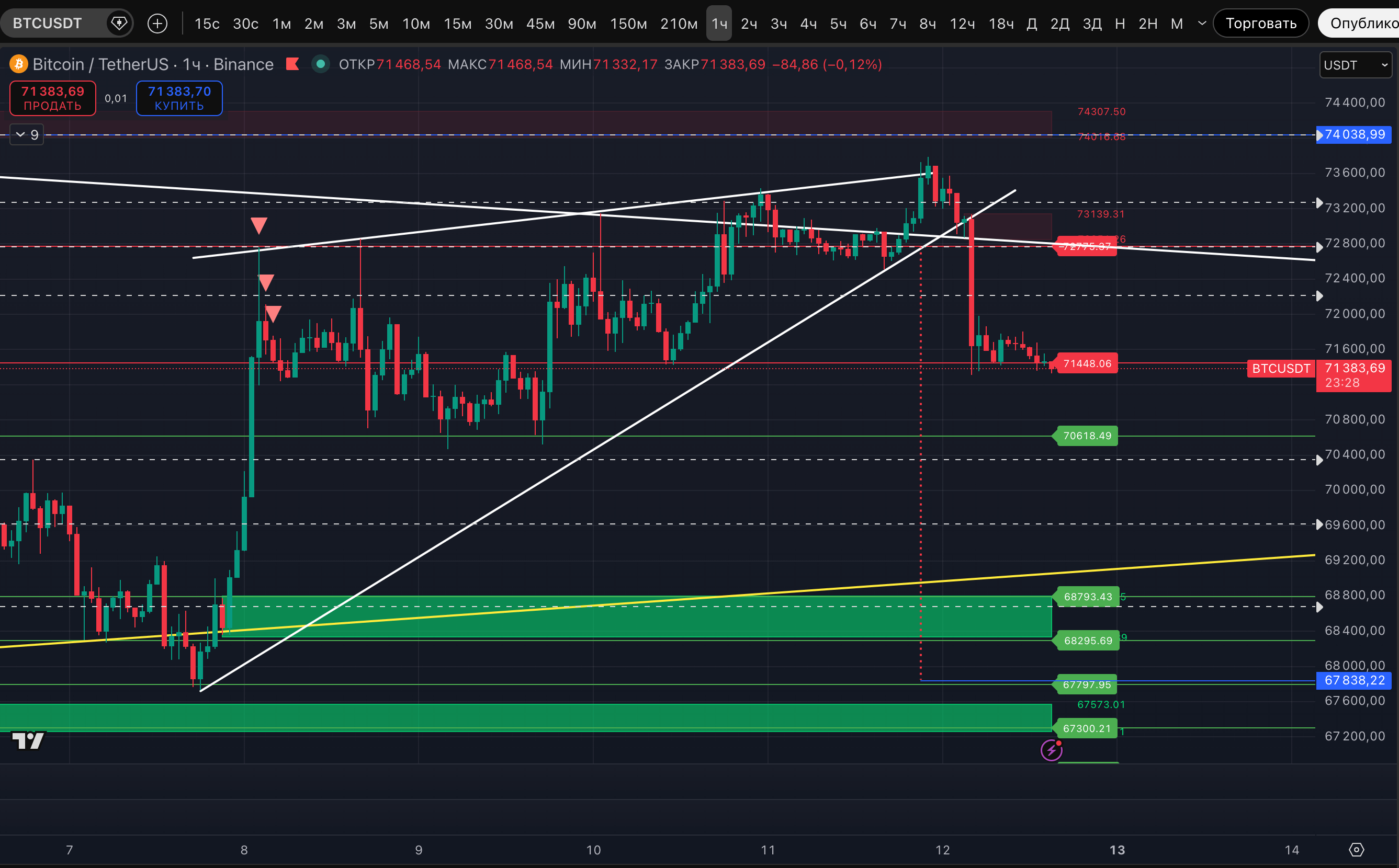Click the green market status dot
The height and width of the screenshot is (868, 1399).
[321, 64]
